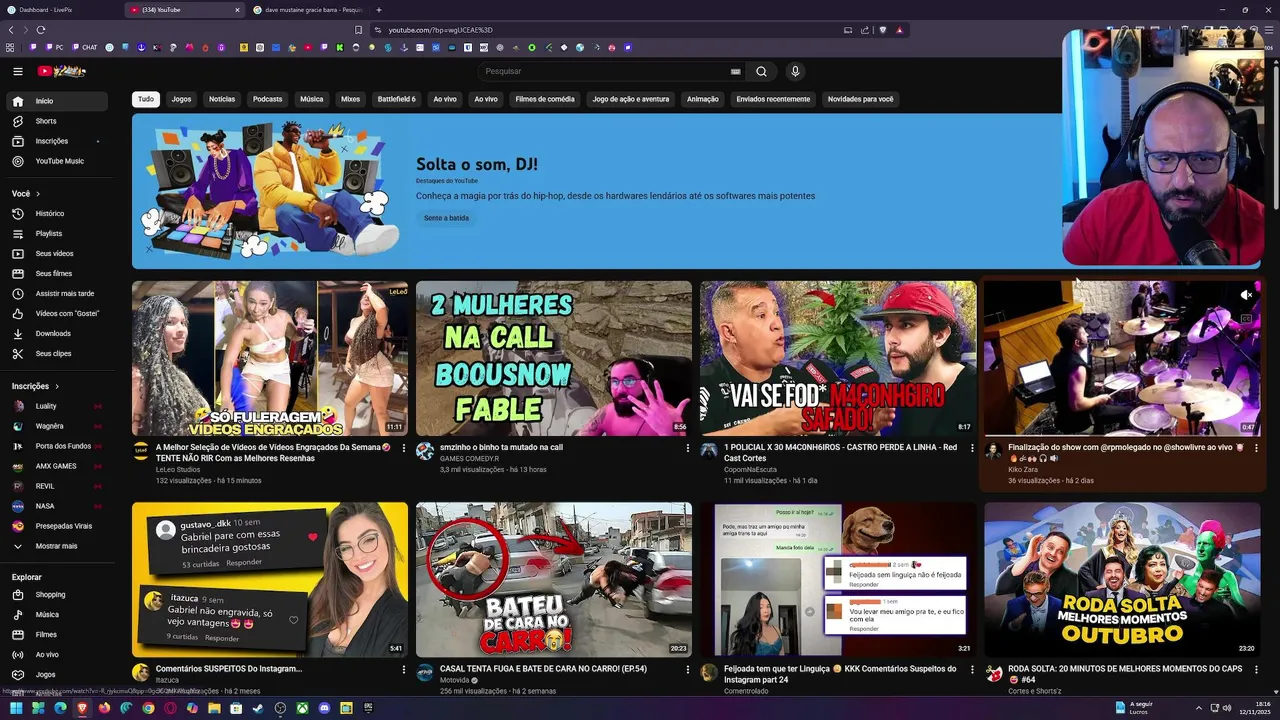This screenshot has width=1280, height=720.
Task: Select the Novidades para você chip
Action: pos(860,99)
